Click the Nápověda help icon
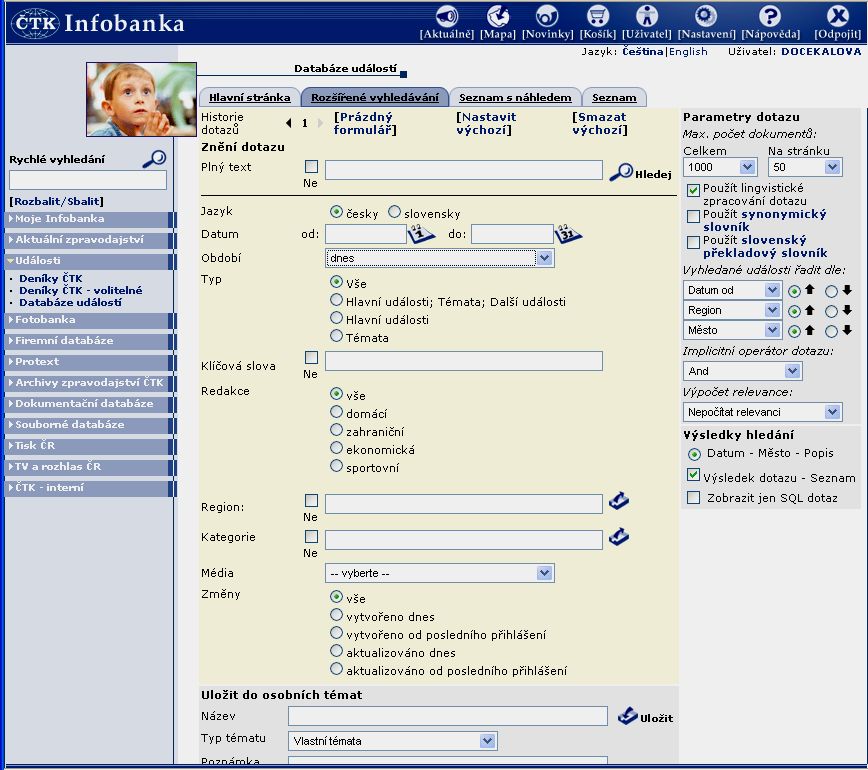This screenshot has width=868, height=770. tap(769, 16)
